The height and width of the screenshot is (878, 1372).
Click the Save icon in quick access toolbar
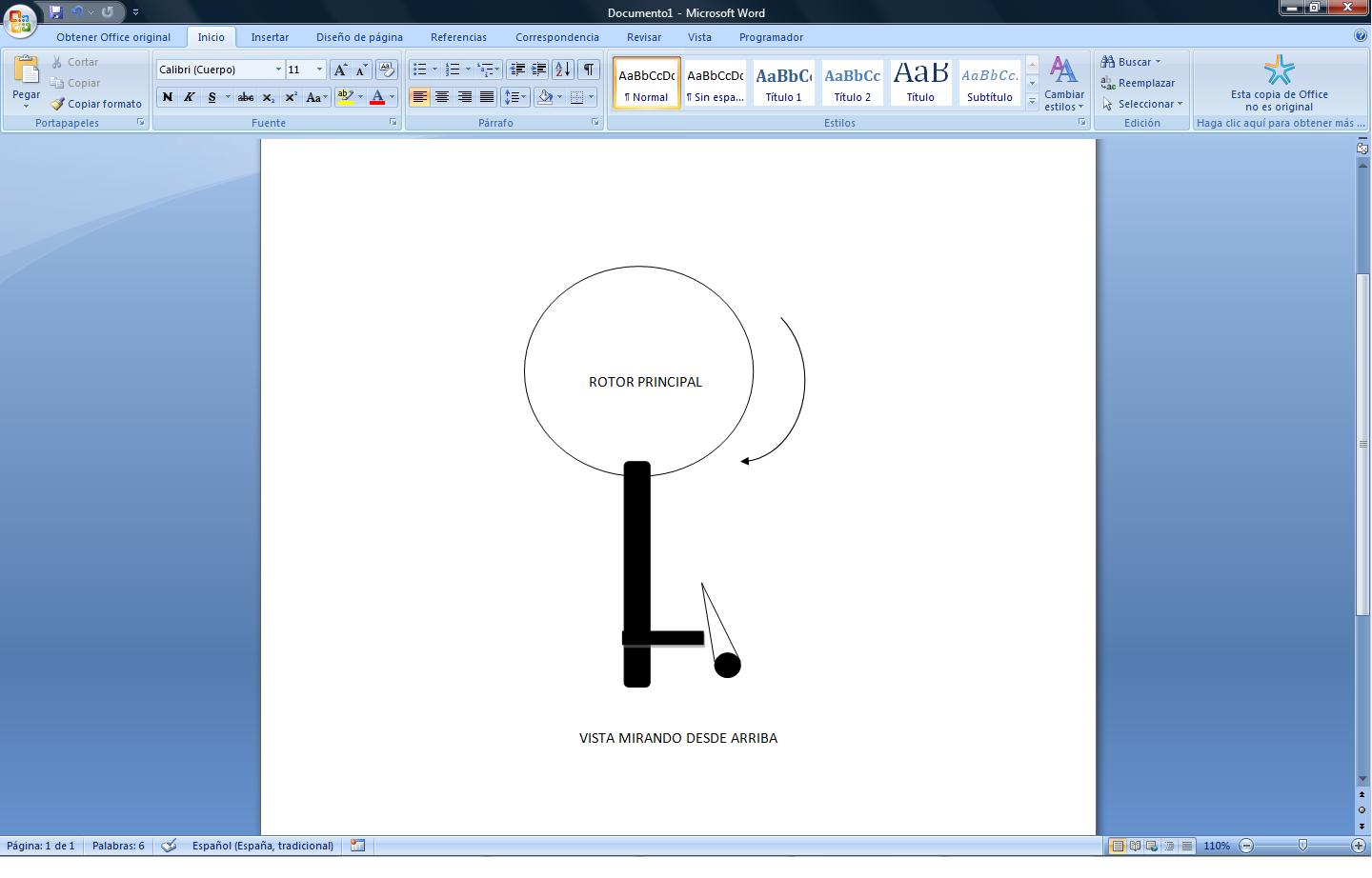(56, 12)
